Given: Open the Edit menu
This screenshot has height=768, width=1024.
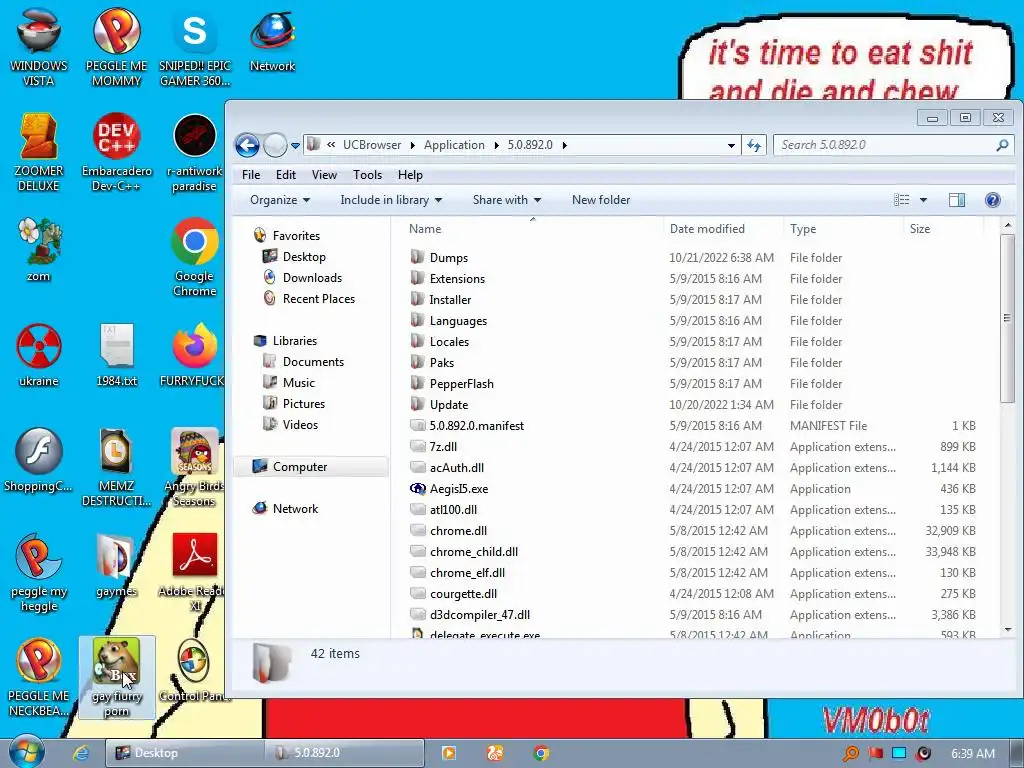Looking at the screenshot, I should [x=285, y=175].
